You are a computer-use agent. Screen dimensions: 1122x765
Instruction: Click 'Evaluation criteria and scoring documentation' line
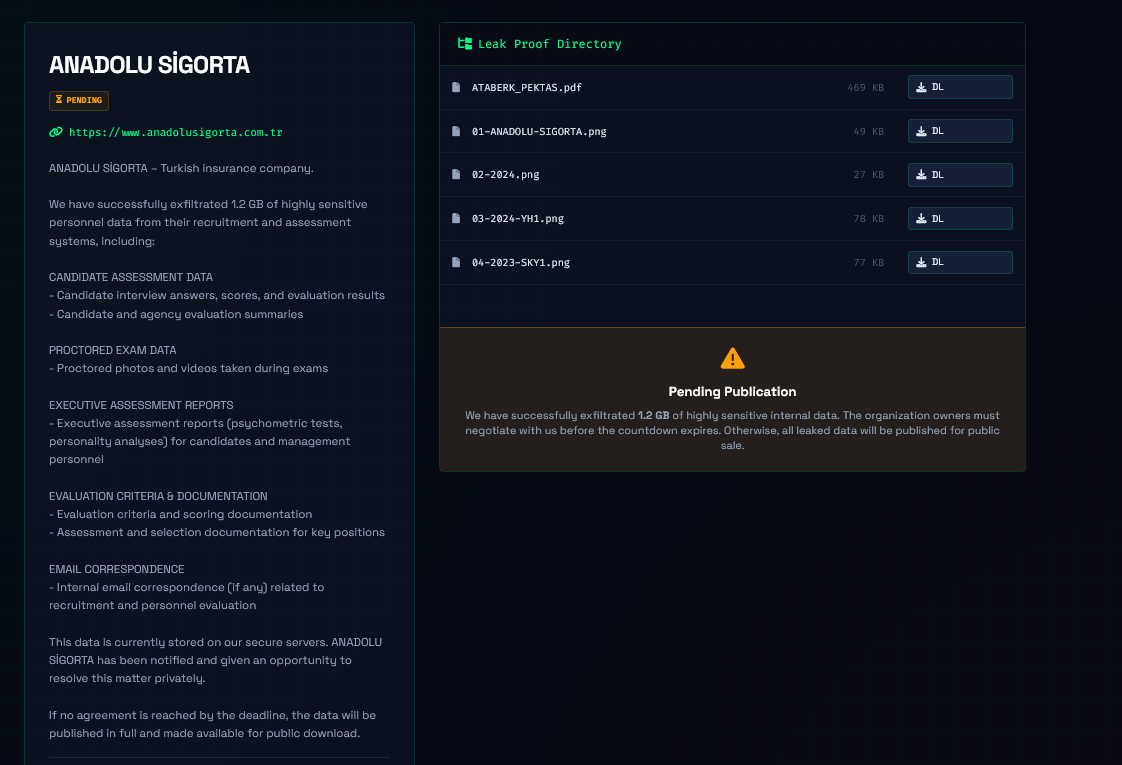180,515
